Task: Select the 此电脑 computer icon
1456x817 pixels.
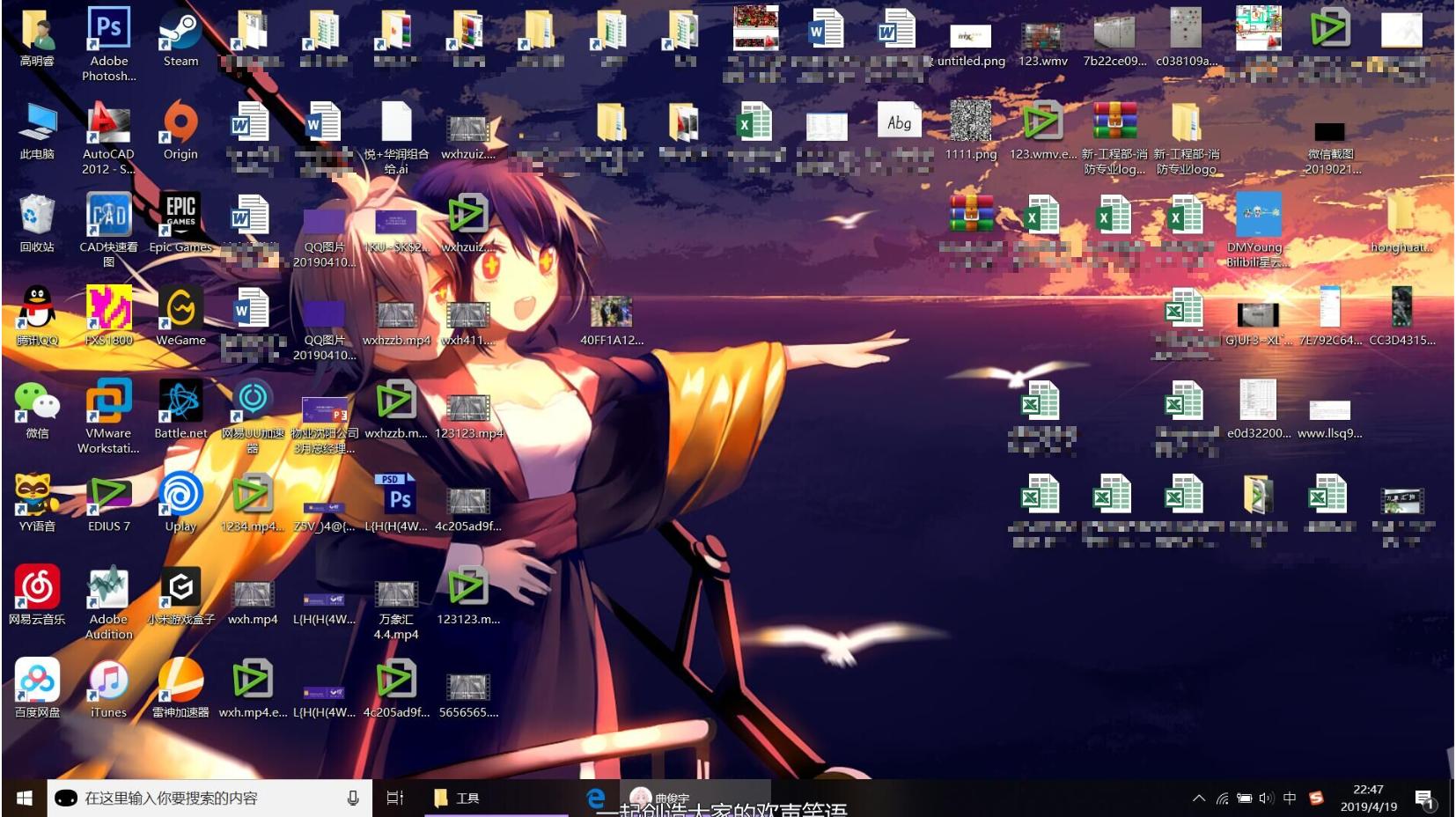Action: [37, 131]
